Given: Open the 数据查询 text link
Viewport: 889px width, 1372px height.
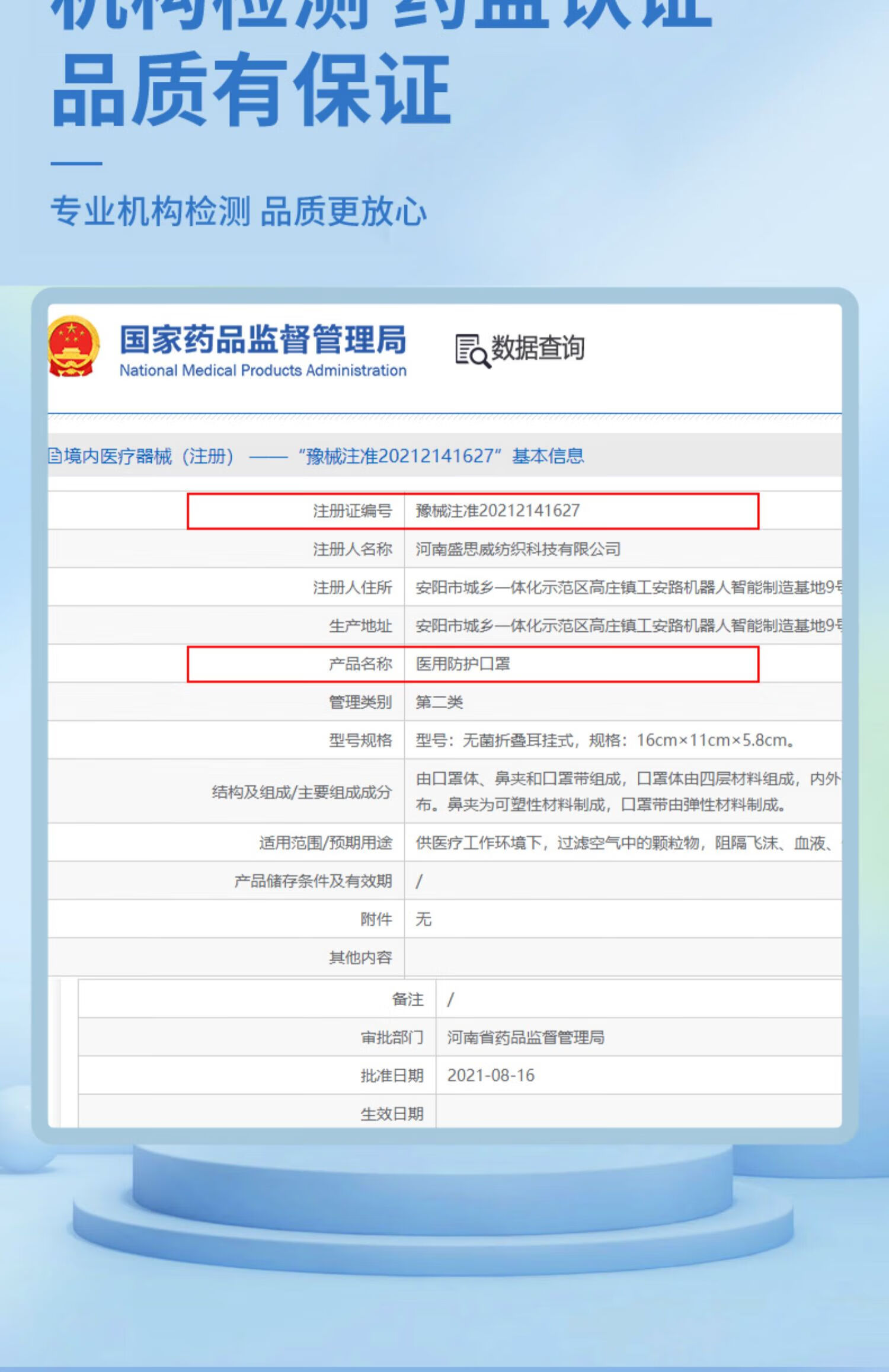Looking at the screenshot, I should tap(538, 348).
